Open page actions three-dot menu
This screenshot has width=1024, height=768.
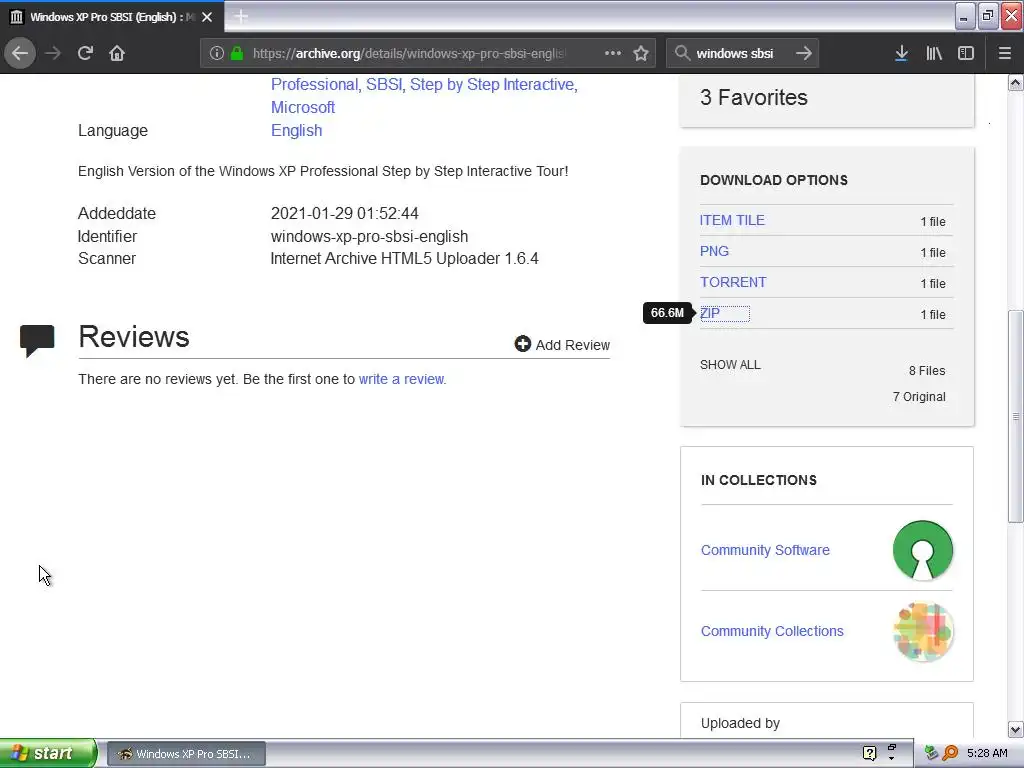click(x=613, y=53)
